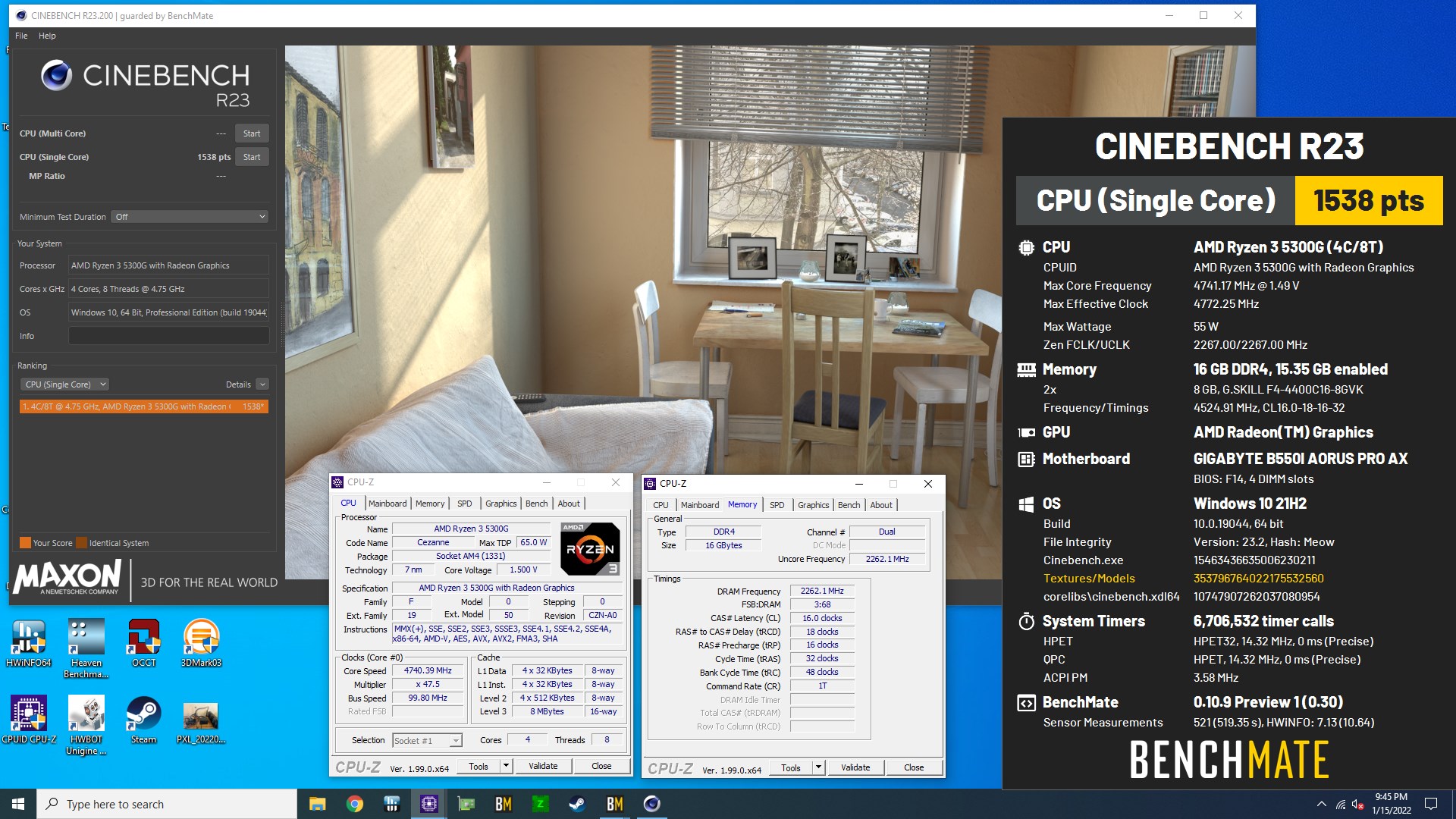The width and height of the screenshot is (1456, 819).
Task: Open About tab in right CPU-Z window
Action: click(x=881, y=505)
